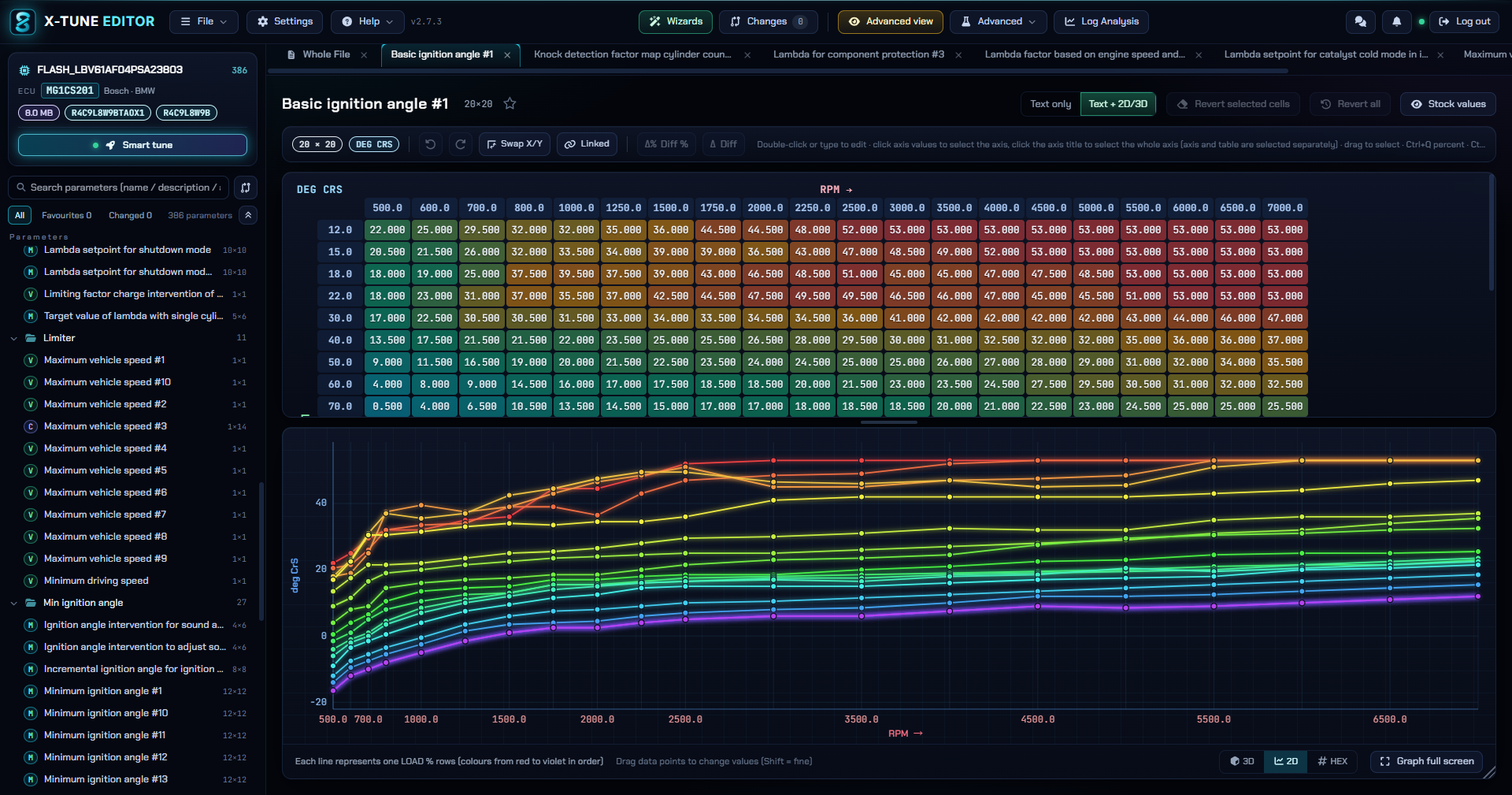The height and width of the screenshot is (795, 1512).
Task: Open the Whole File tab
Action: (320, 55)
